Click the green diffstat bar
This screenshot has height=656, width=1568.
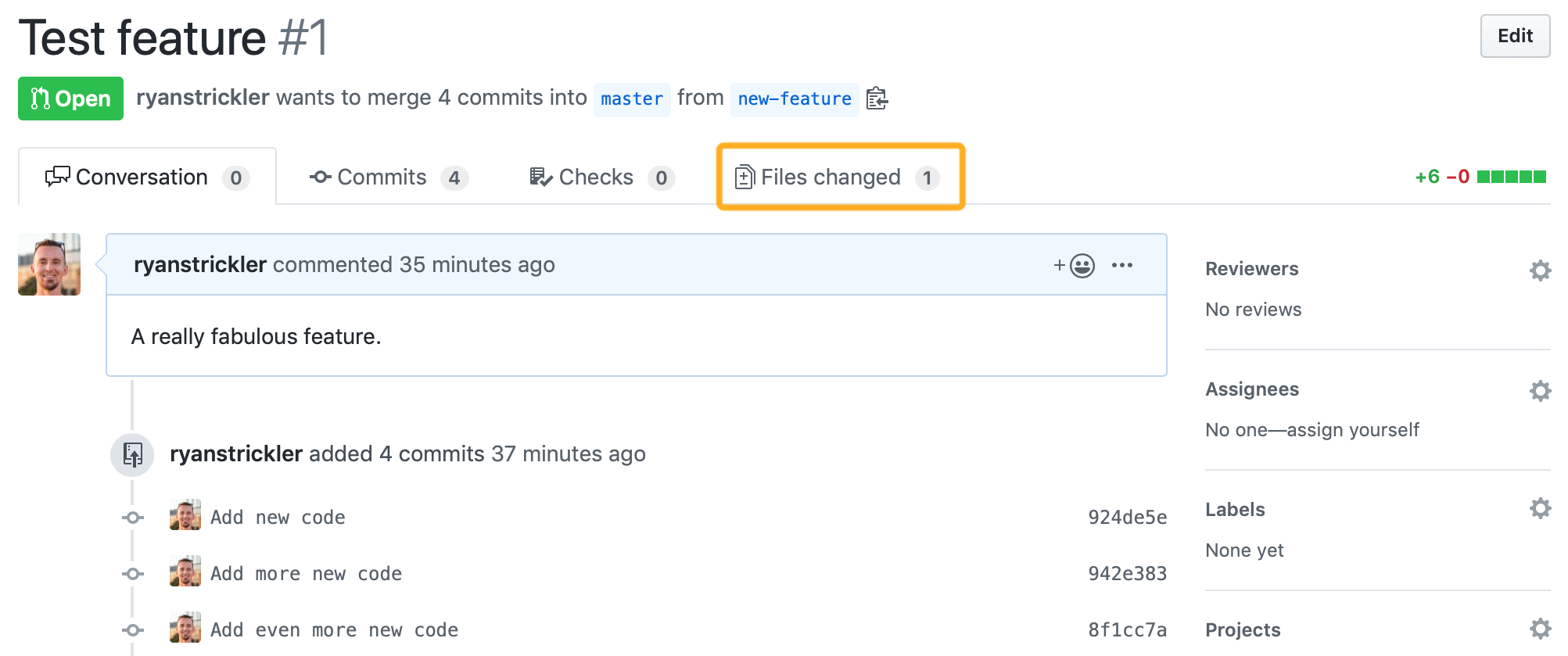tap(1511, 177)
